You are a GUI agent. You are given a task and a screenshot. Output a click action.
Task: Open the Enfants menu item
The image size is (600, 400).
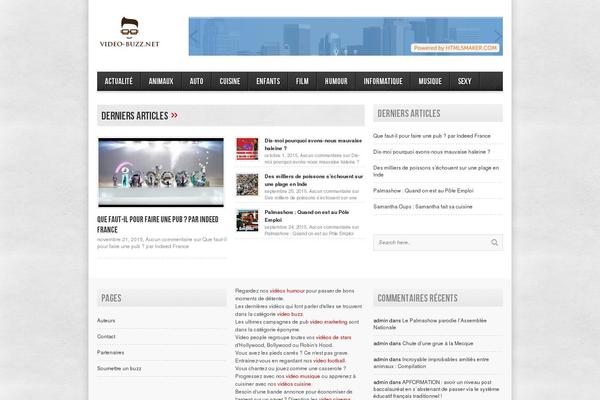(268, 81)
